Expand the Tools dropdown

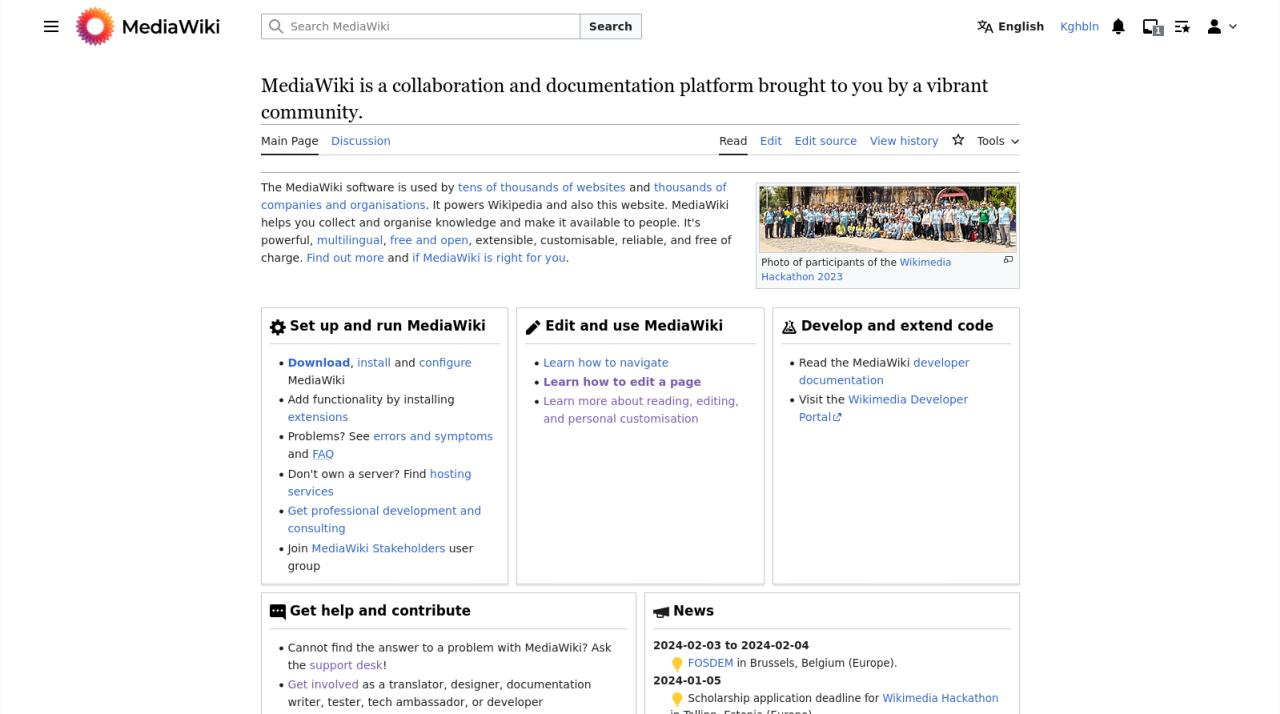[x=998, y=141]
